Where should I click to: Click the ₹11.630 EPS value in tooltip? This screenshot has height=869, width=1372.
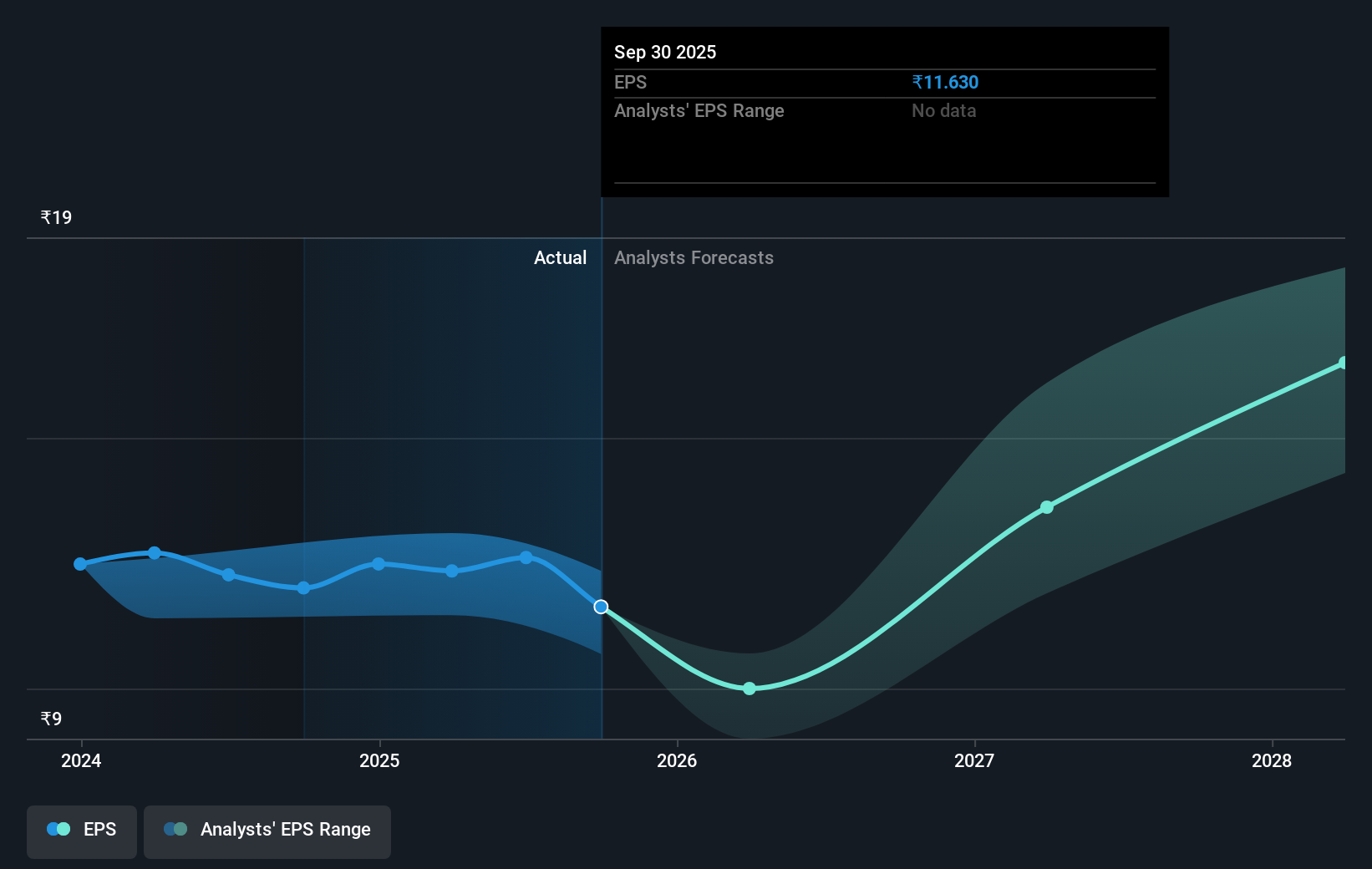945,82
